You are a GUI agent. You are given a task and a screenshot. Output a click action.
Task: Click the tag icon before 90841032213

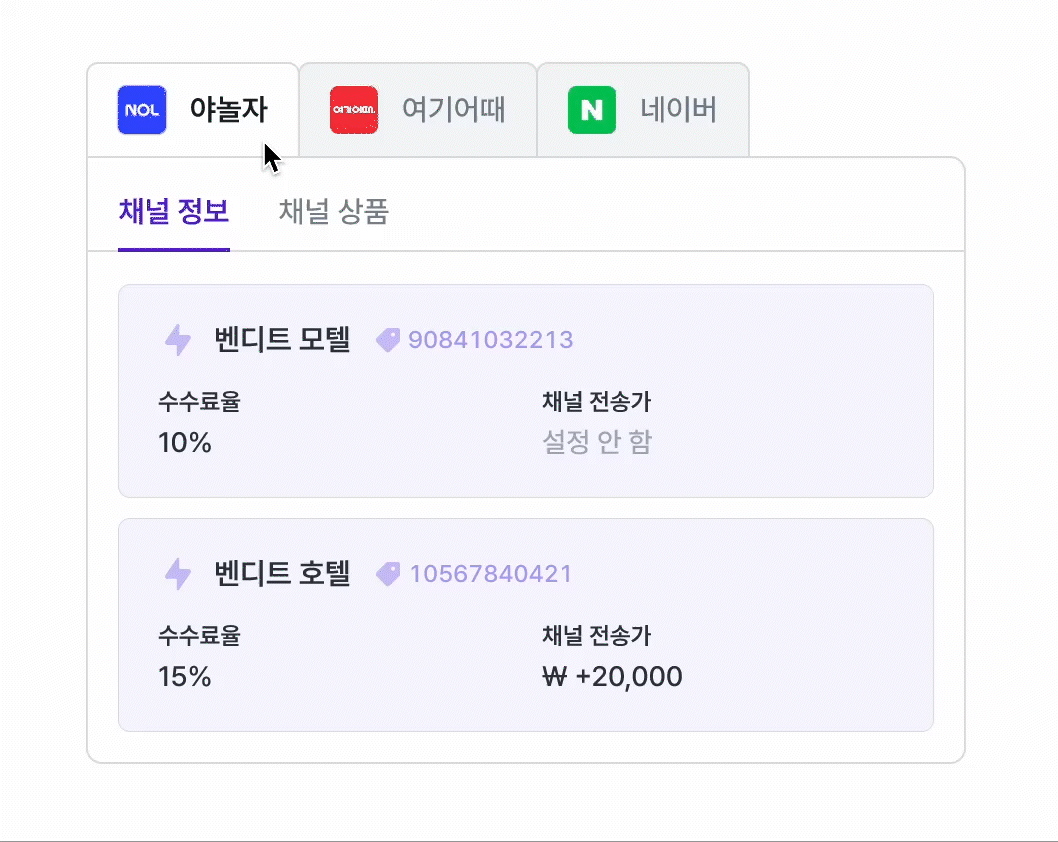(388, 340)
